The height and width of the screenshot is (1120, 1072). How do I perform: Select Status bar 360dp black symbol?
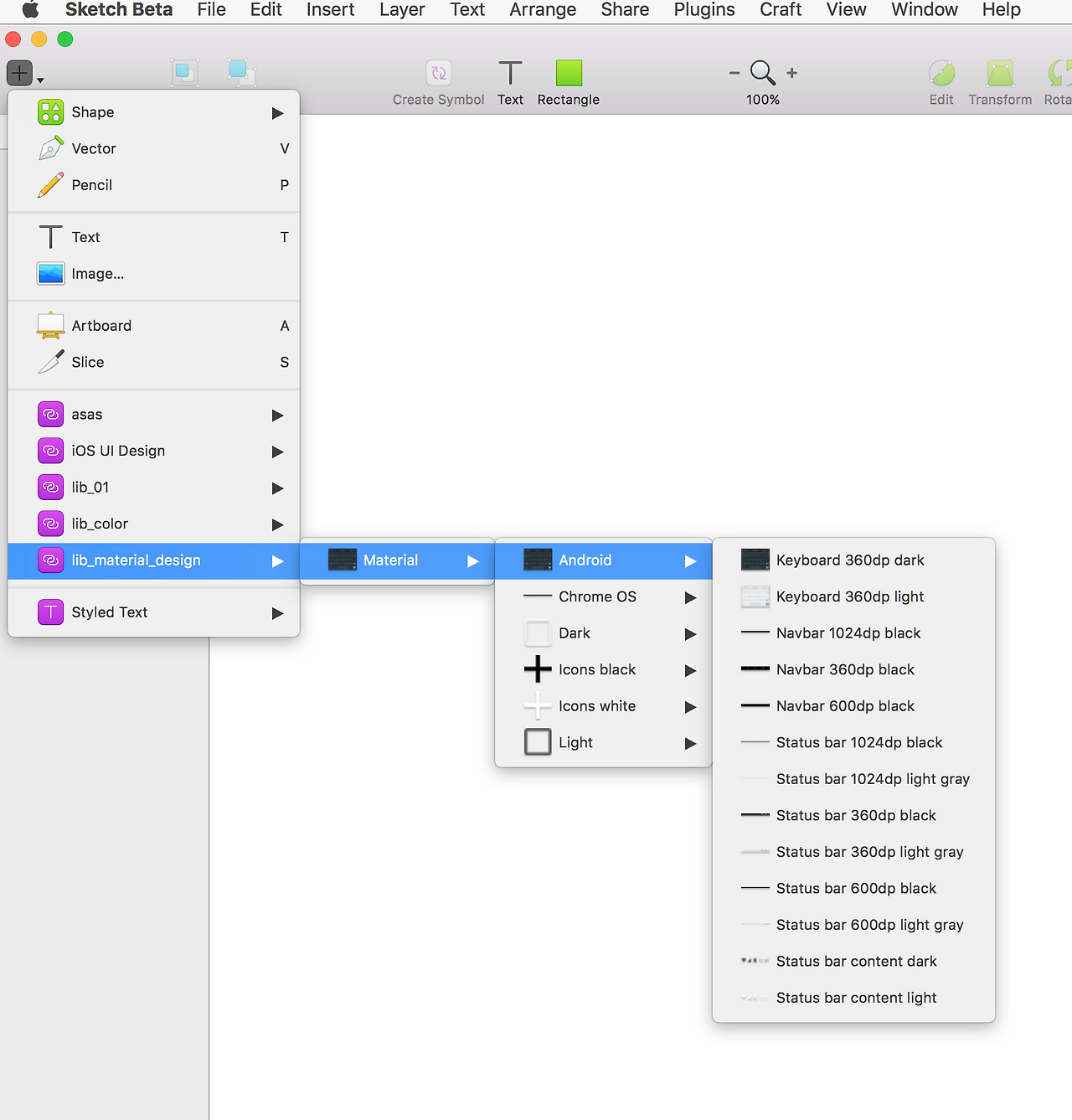pos(853,816)
